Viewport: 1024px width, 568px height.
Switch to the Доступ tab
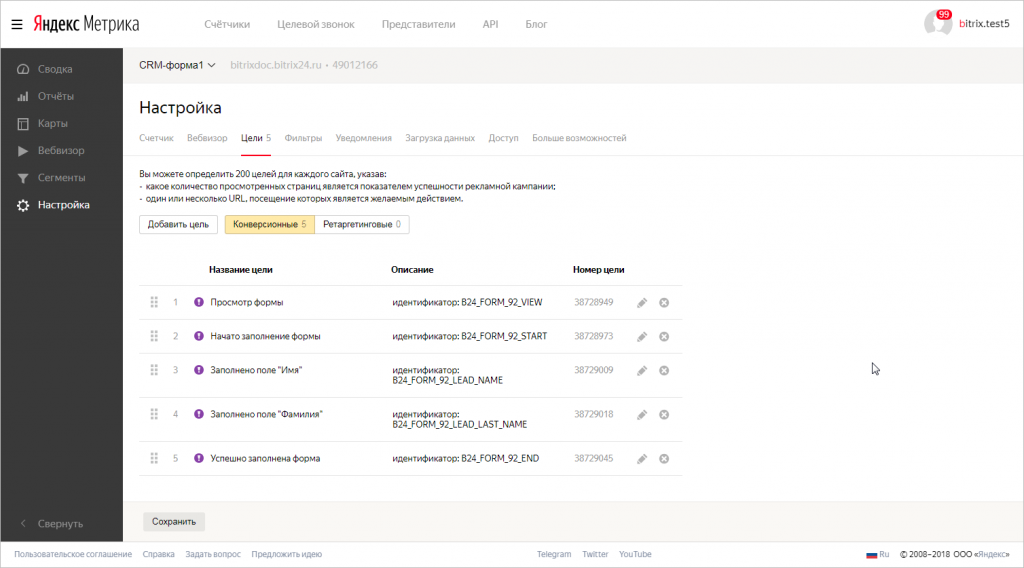tap(504, 138)
